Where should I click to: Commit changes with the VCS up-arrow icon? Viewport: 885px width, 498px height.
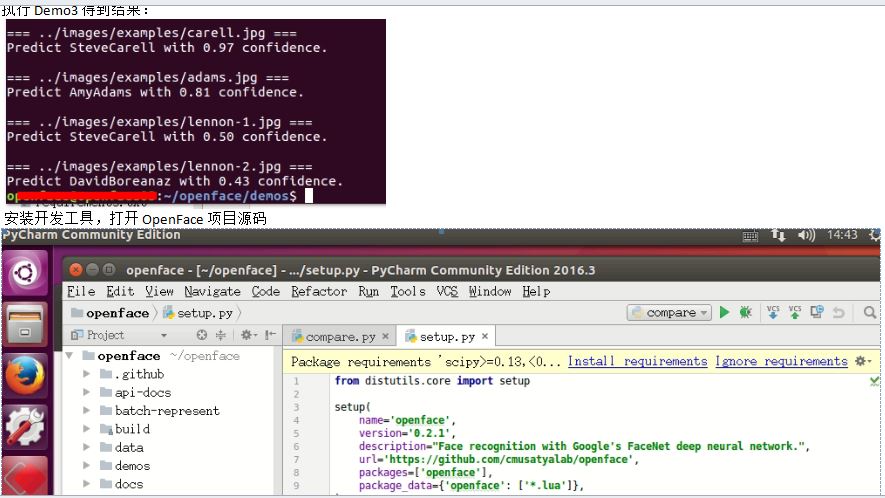(795, 312)
